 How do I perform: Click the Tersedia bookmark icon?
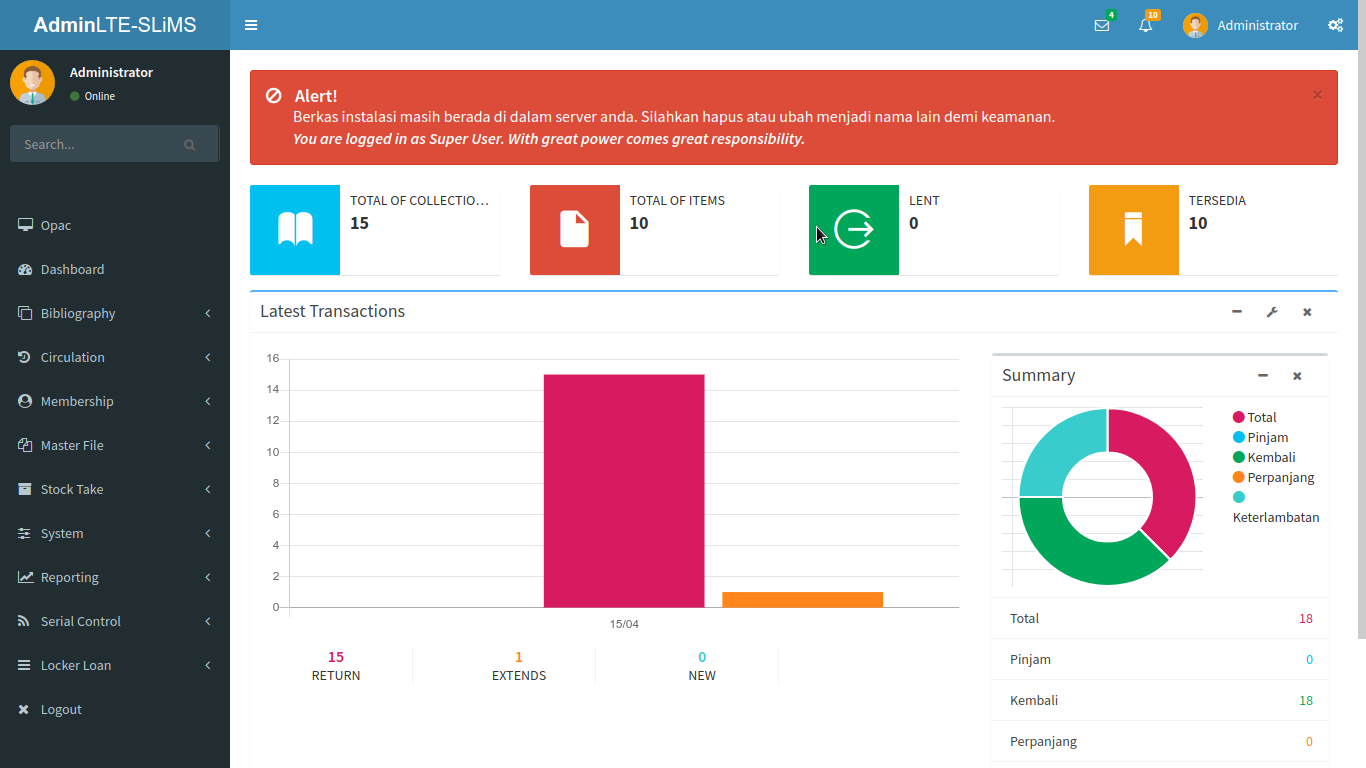pyautogui.click(x=1134, y=230)
